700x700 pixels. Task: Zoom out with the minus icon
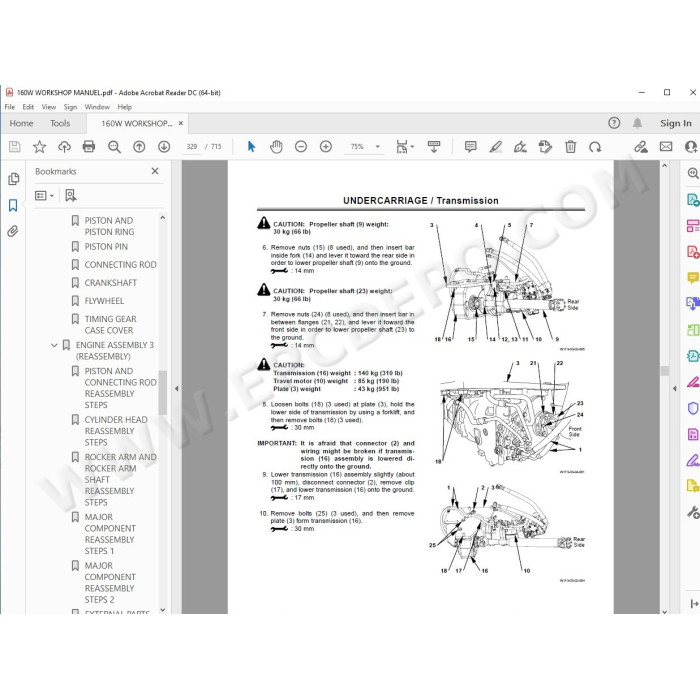[x=301, y=146]
